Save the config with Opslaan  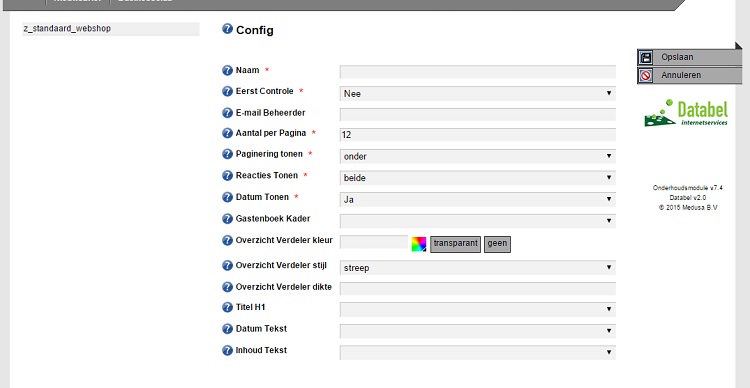tap(689, 57)
